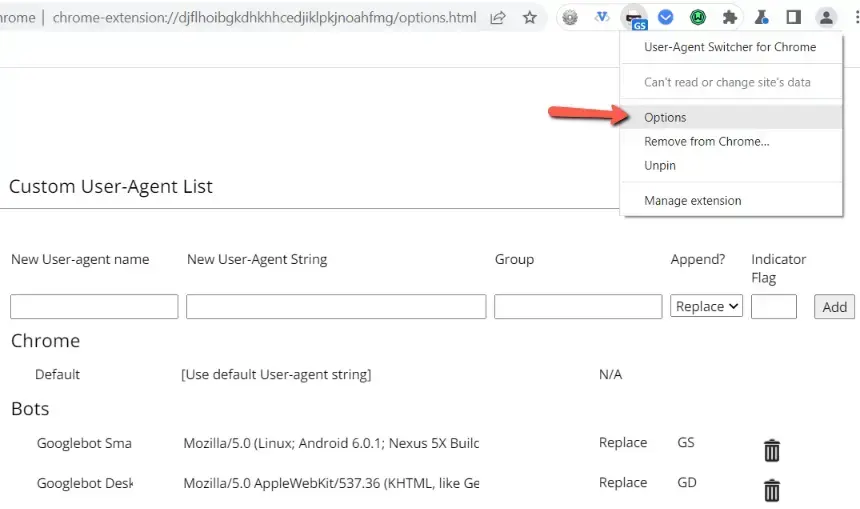This screenshot has width=860, height=509.
Task: Choose Remove from Chrome in context menu
Action: pos(706,142)
